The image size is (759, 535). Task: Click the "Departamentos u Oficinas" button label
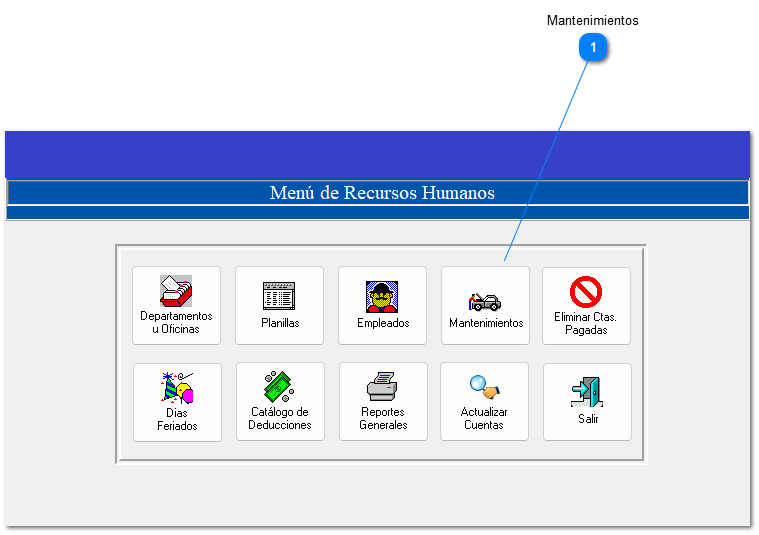click(x=176, y=322)
